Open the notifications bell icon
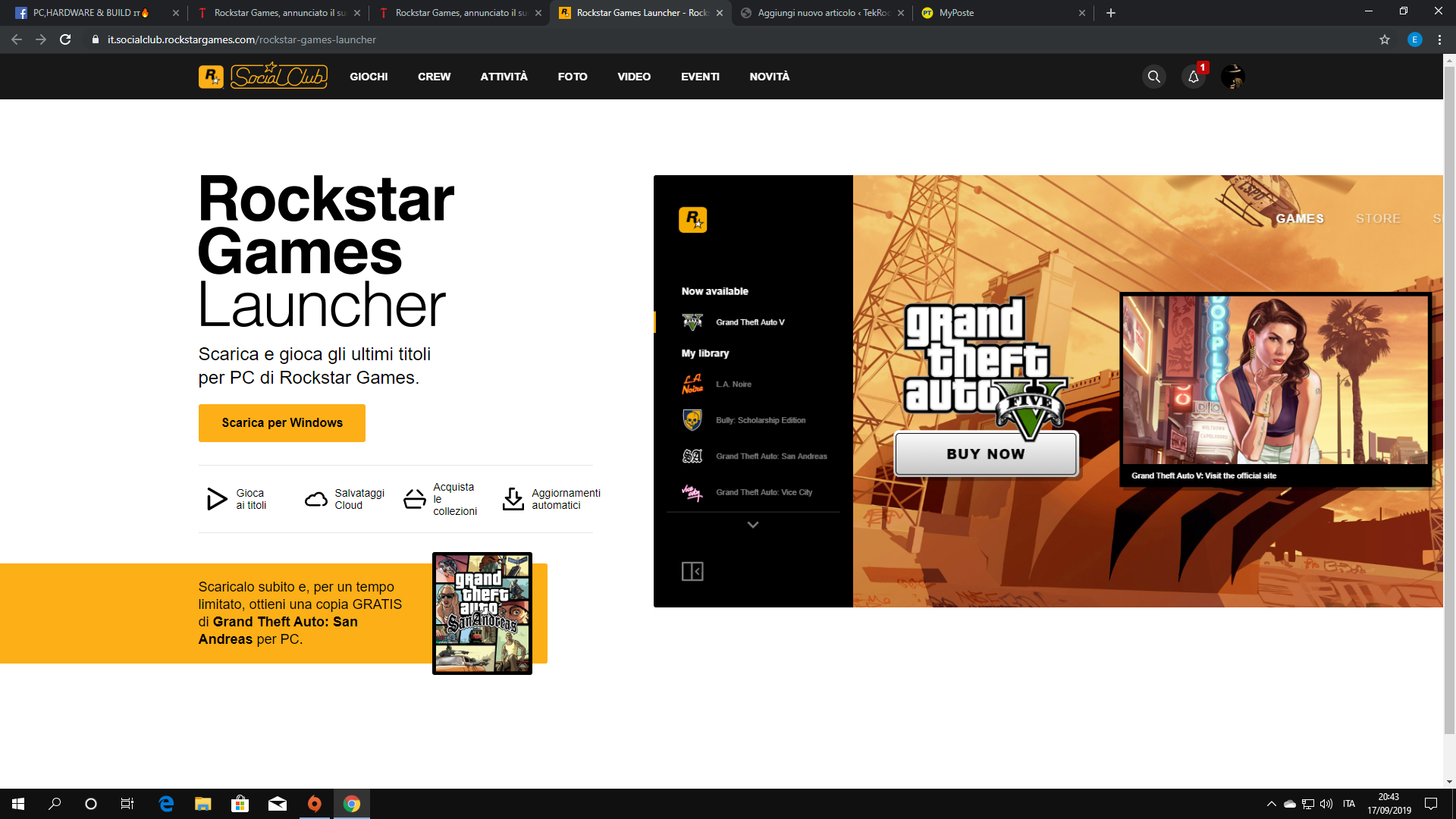 click(x=1194, y=77)
